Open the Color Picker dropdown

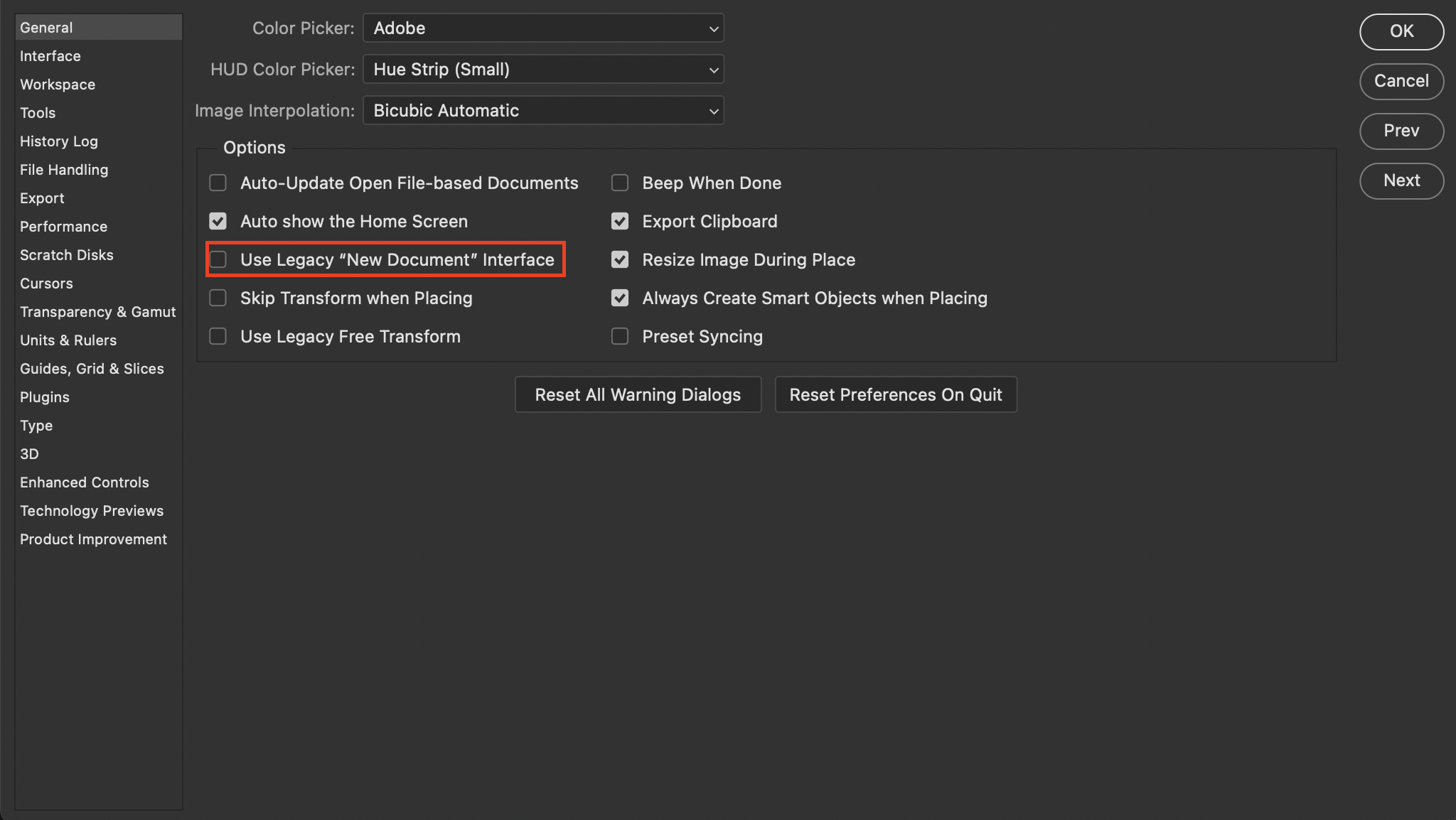[x=543, y=28]
